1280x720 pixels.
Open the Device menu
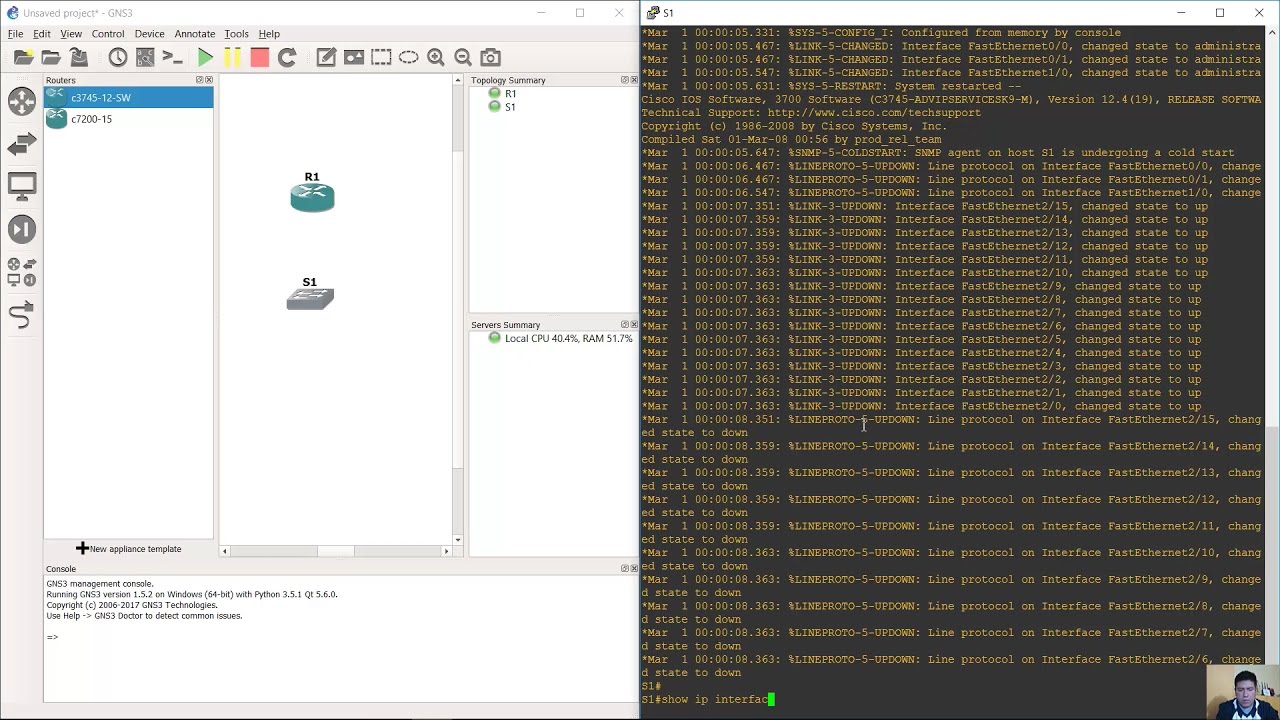pos(150,34)
